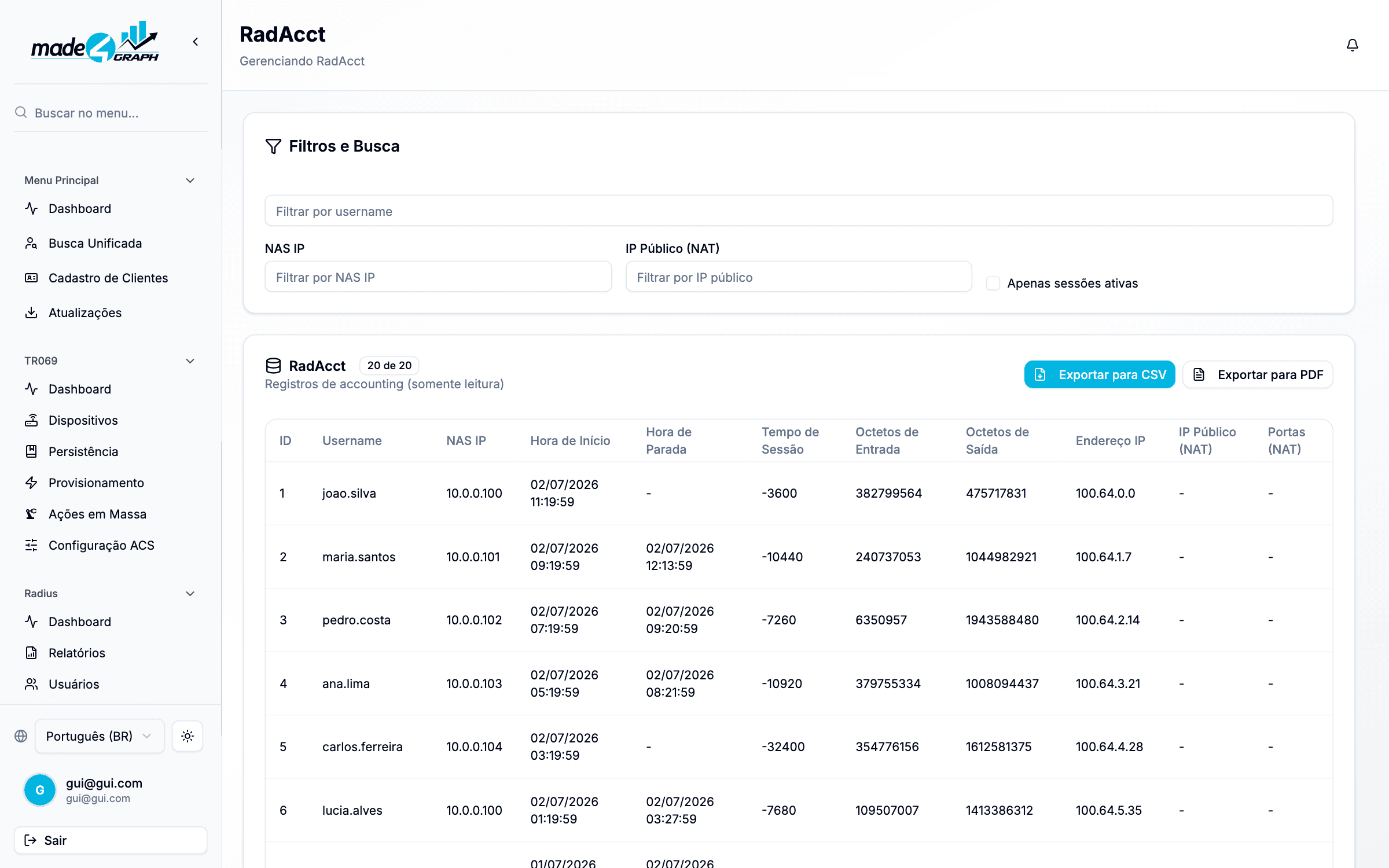Click the Sair logout button
This screenshot has height=868, width=1389.
(111, 840)
